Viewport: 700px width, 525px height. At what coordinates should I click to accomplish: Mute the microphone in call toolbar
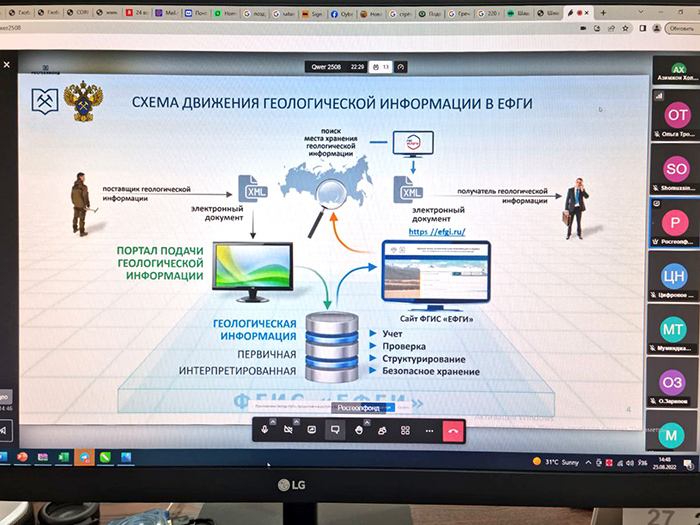[265, 430]
